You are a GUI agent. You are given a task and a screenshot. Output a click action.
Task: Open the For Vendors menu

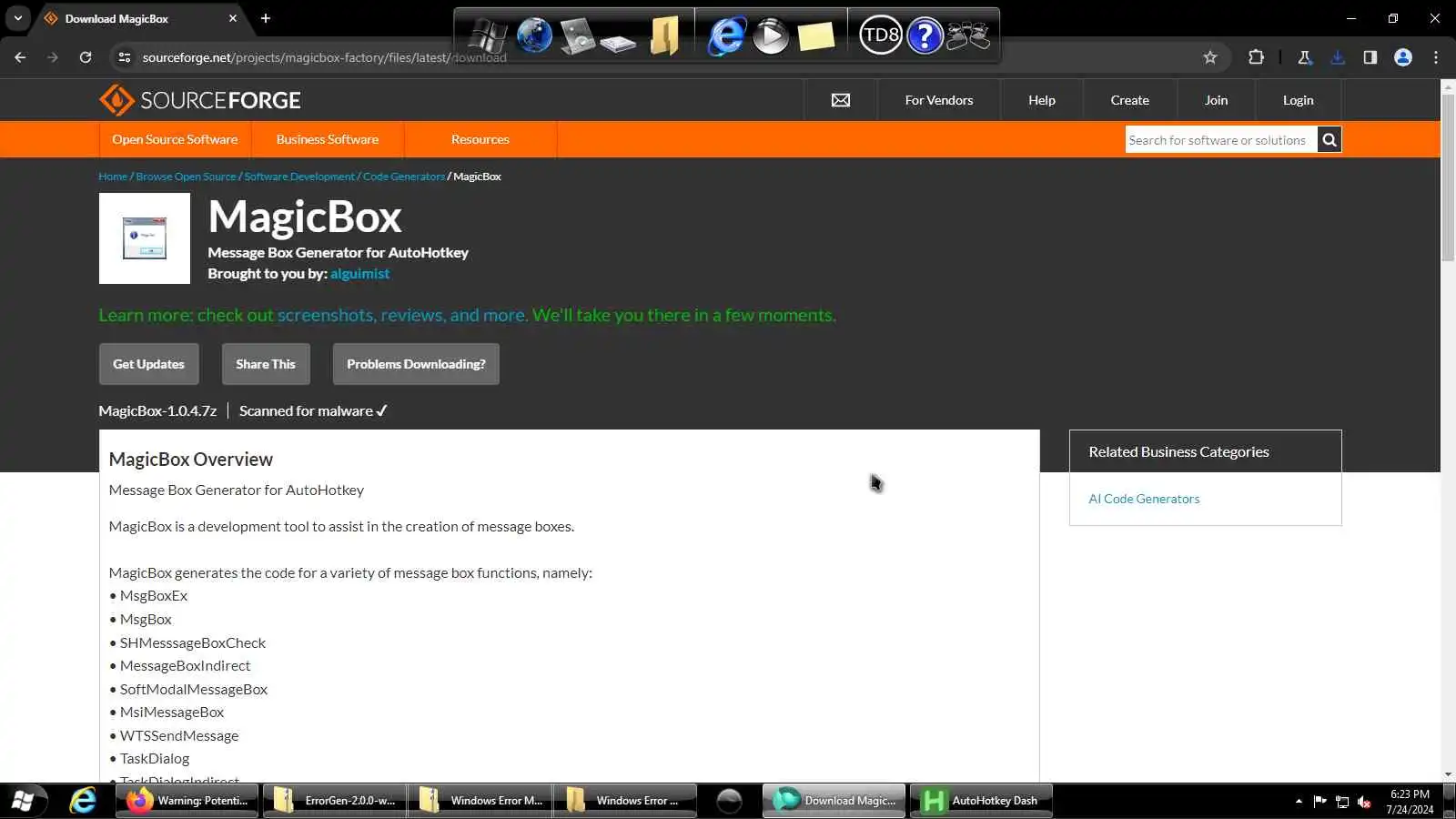[x=939, y=100]
